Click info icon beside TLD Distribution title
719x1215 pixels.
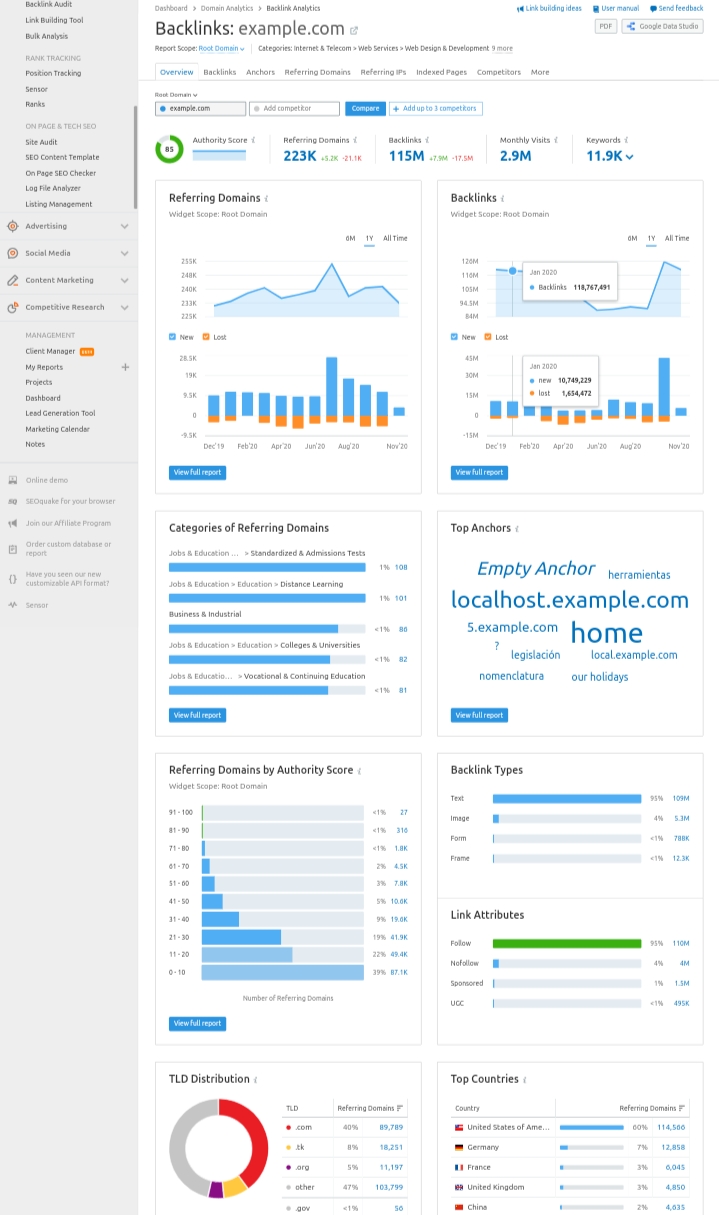click(x=256, y=1079)
